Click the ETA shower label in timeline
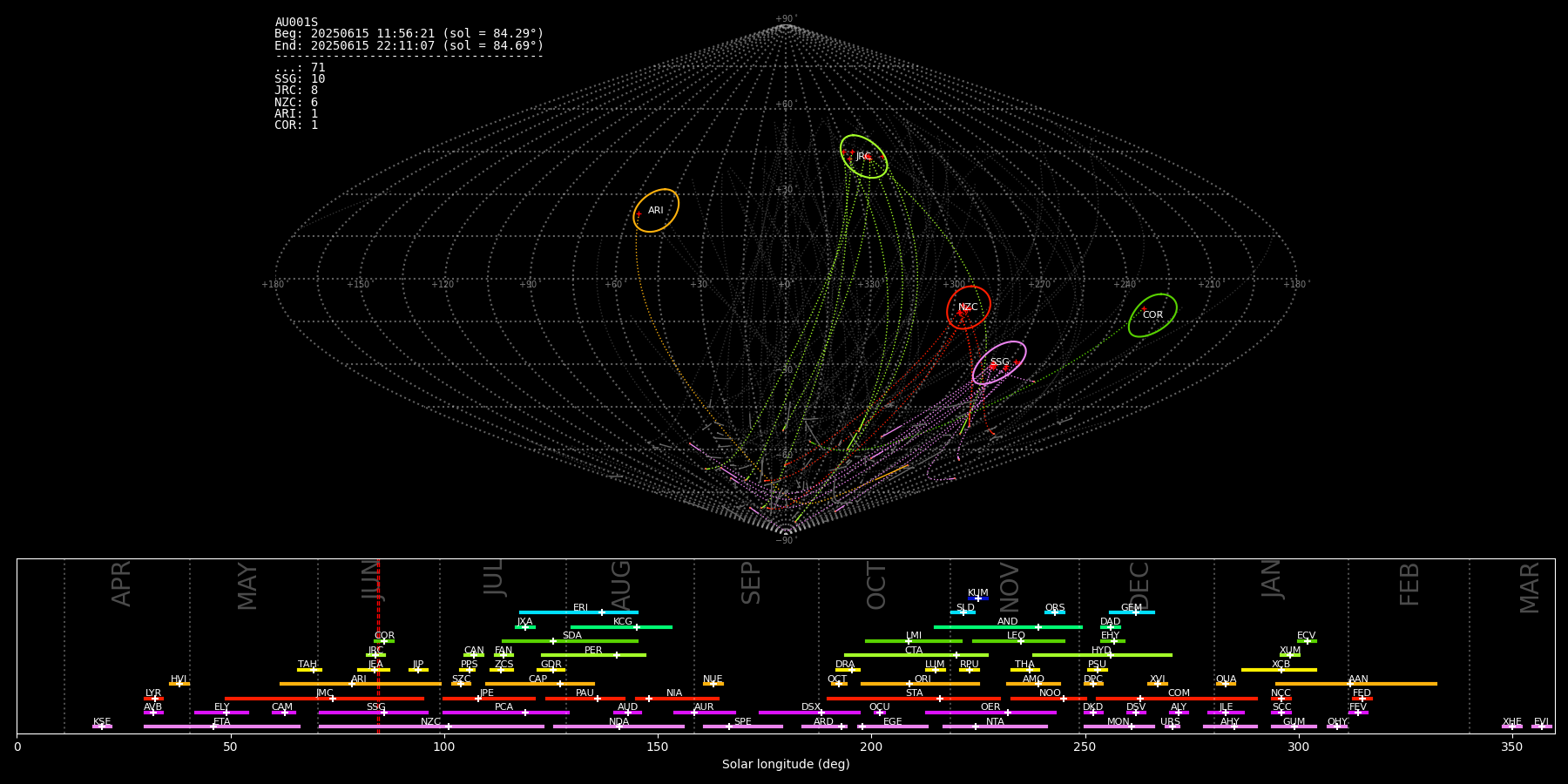 pos(222,722)
